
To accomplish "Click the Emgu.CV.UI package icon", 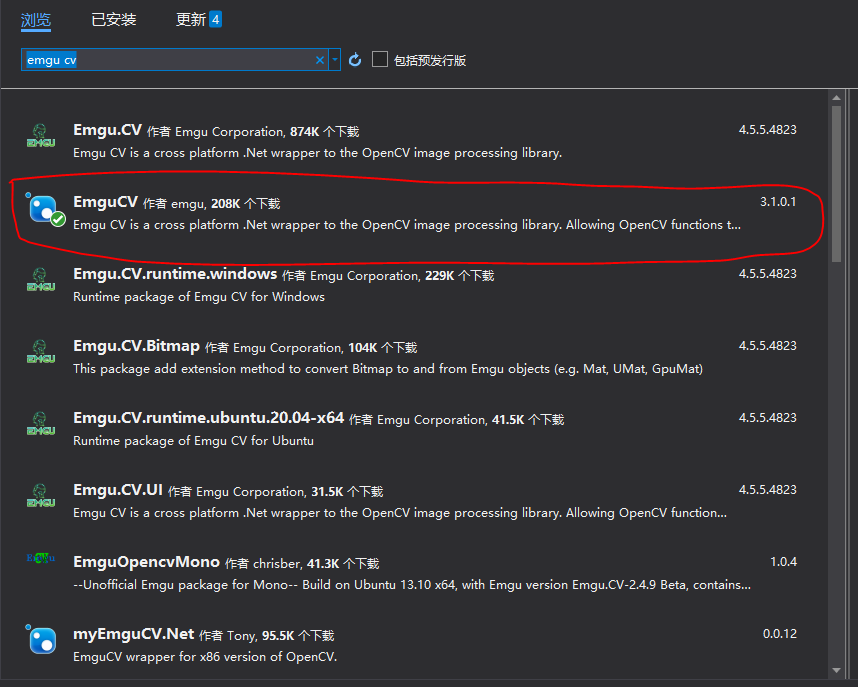I will point(41,496).
